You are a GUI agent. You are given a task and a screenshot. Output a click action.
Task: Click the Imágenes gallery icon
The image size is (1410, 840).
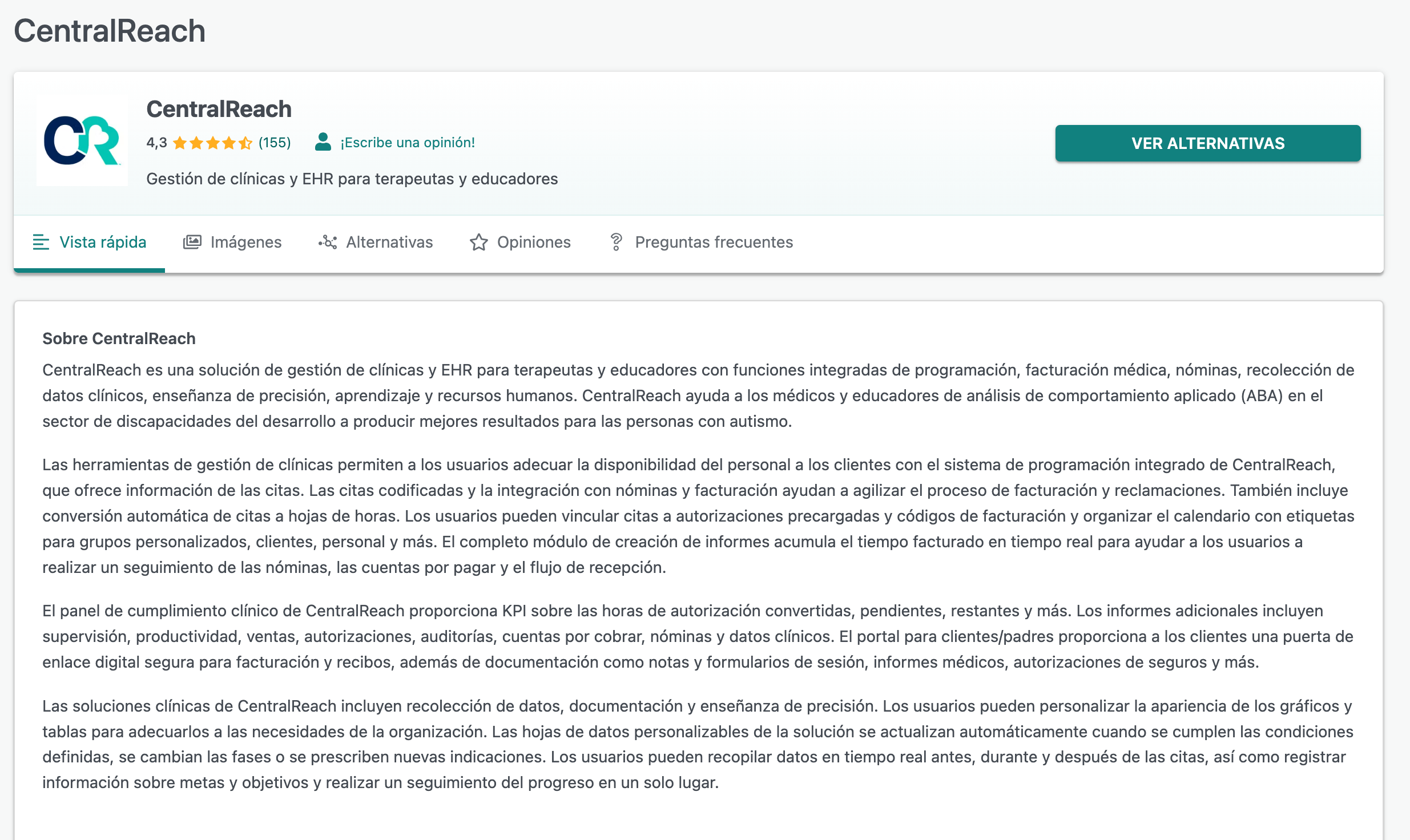click(x=192, y=242)
